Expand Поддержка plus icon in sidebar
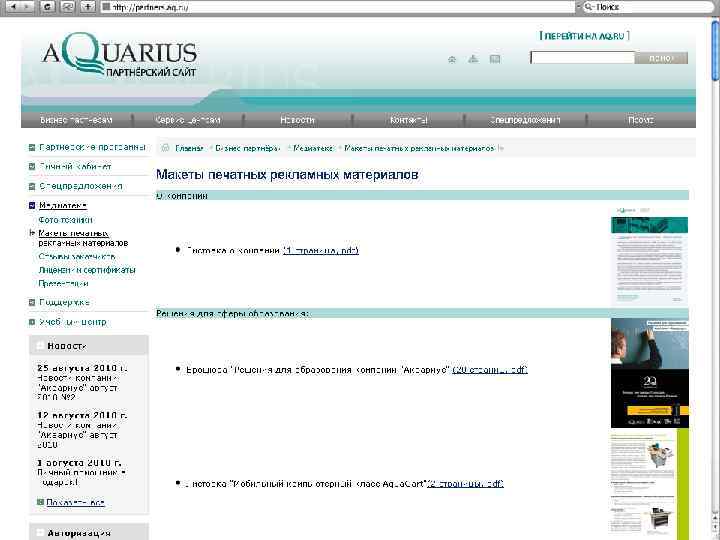Viewport: 720px width, 540px height. [x=32, y=303]
